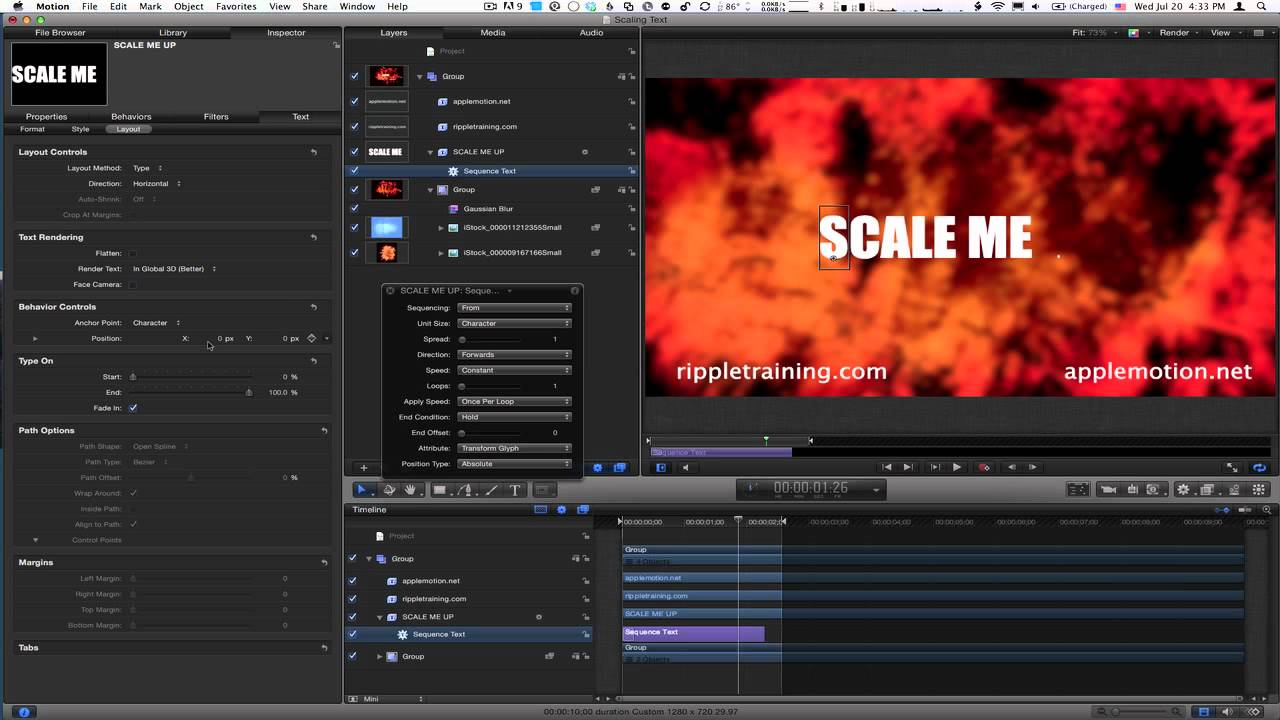Click the plus add button under Layers
Screen dimensions: 1280x720
pos(364,467)
